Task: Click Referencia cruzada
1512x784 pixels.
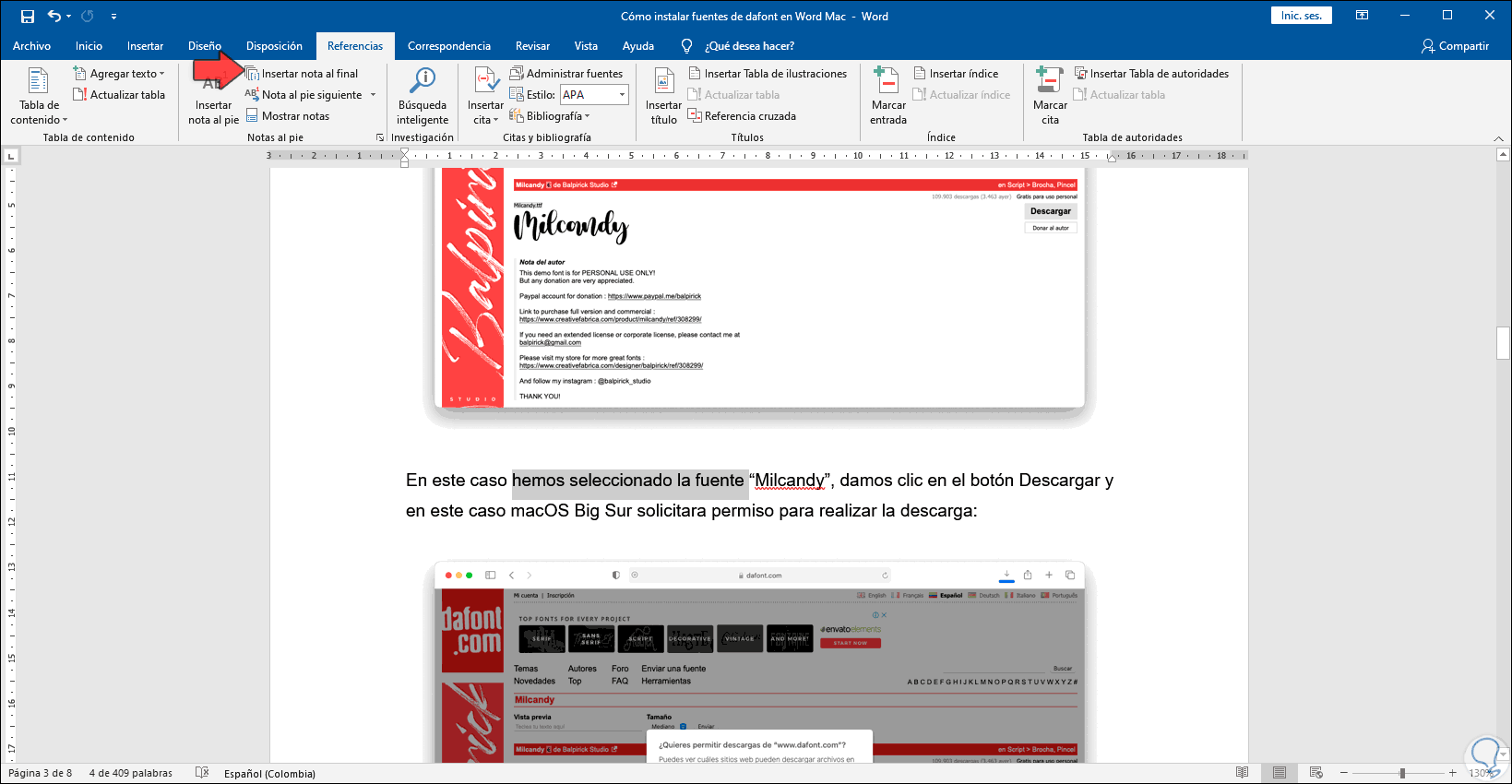Action: point(742,116)
